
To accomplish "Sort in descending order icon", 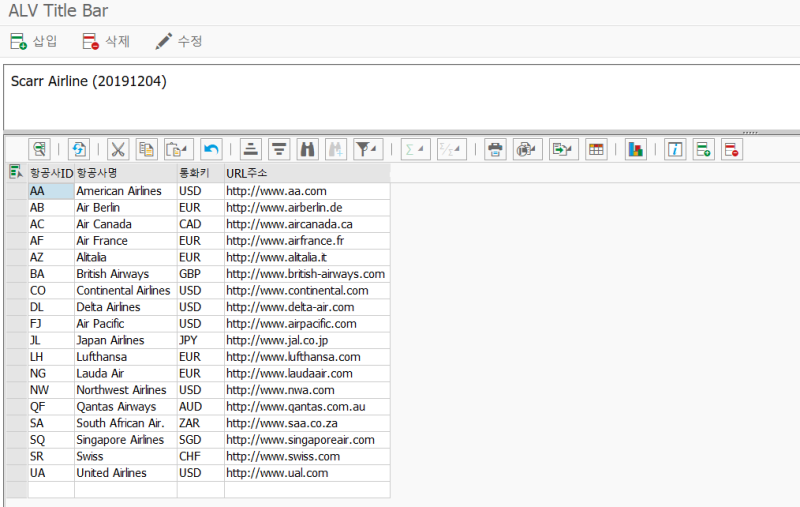I will tap(279, 149).
